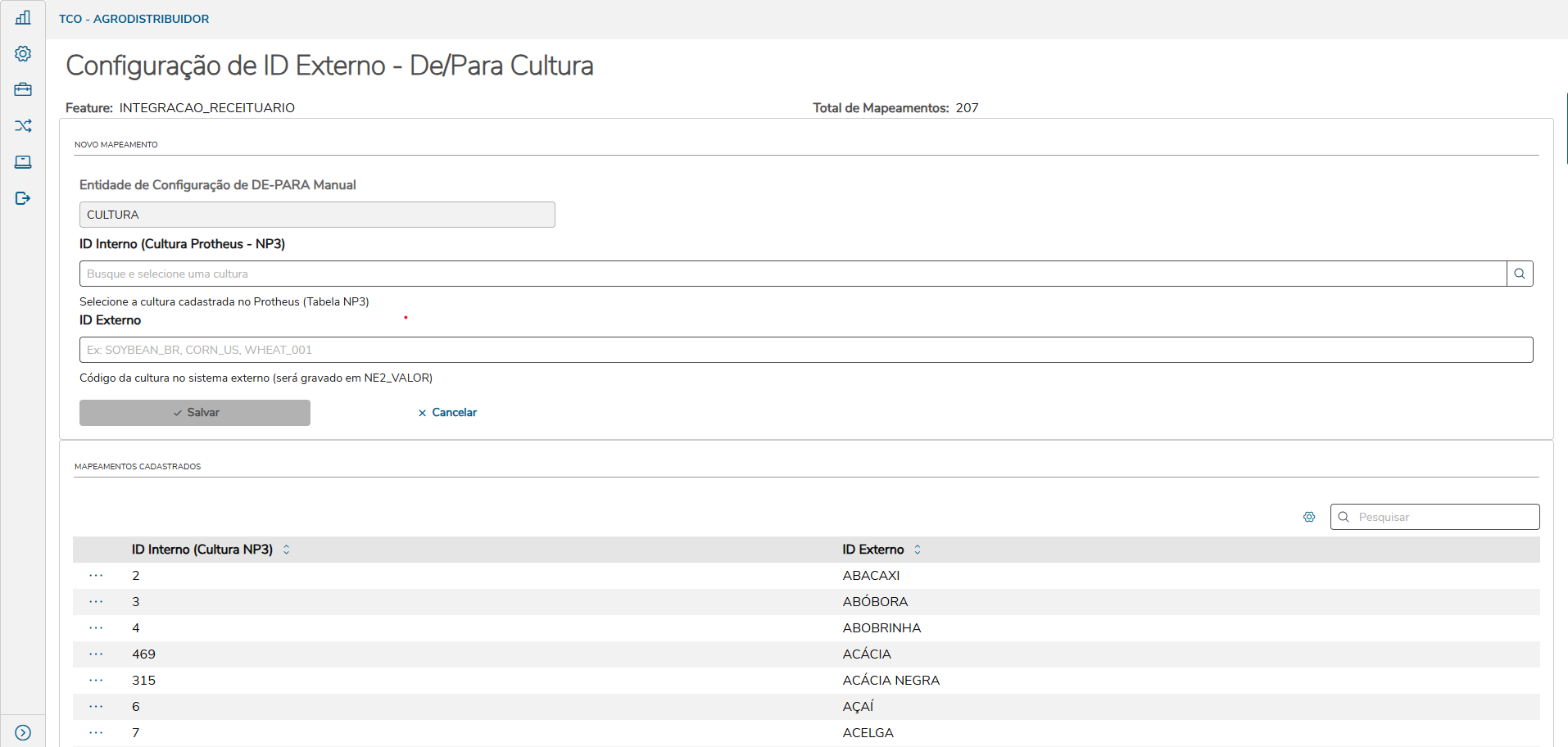This screenshot has width=1568, height=747.
Task: Click the Salvar button
Action: (x=195, y=413)
